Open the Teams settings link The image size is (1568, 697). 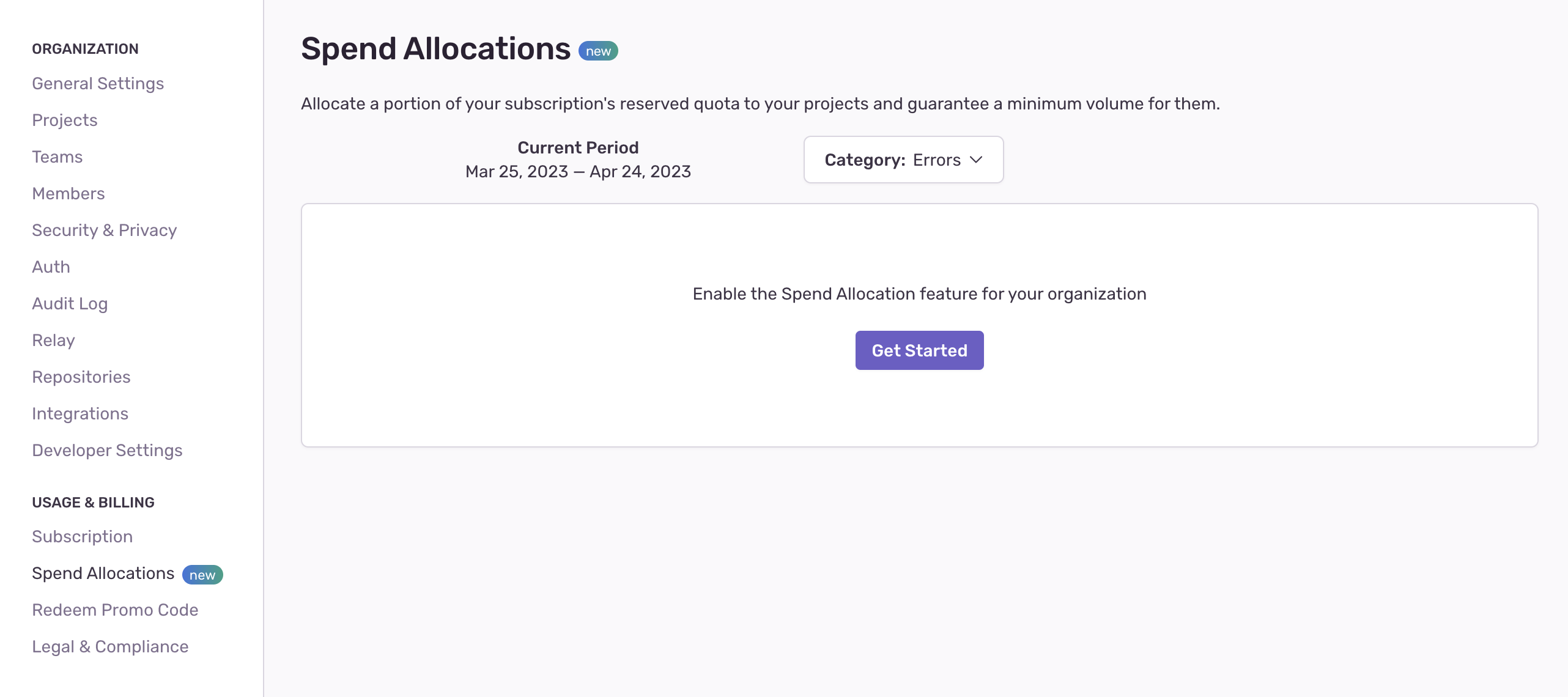pos(57,157)
